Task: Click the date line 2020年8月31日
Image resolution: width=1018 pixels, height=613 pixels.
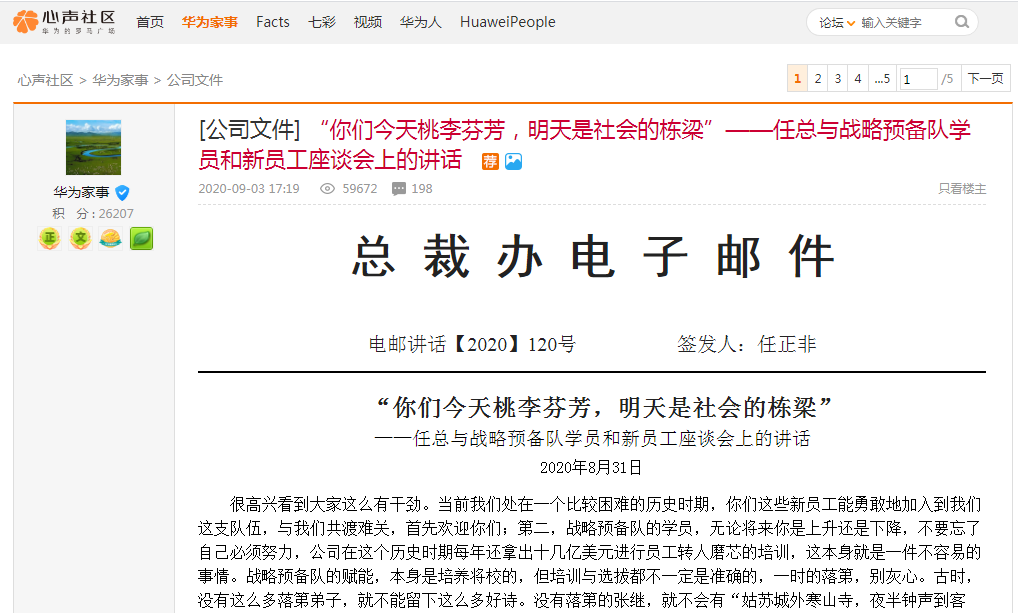Action: pos(591,468)
